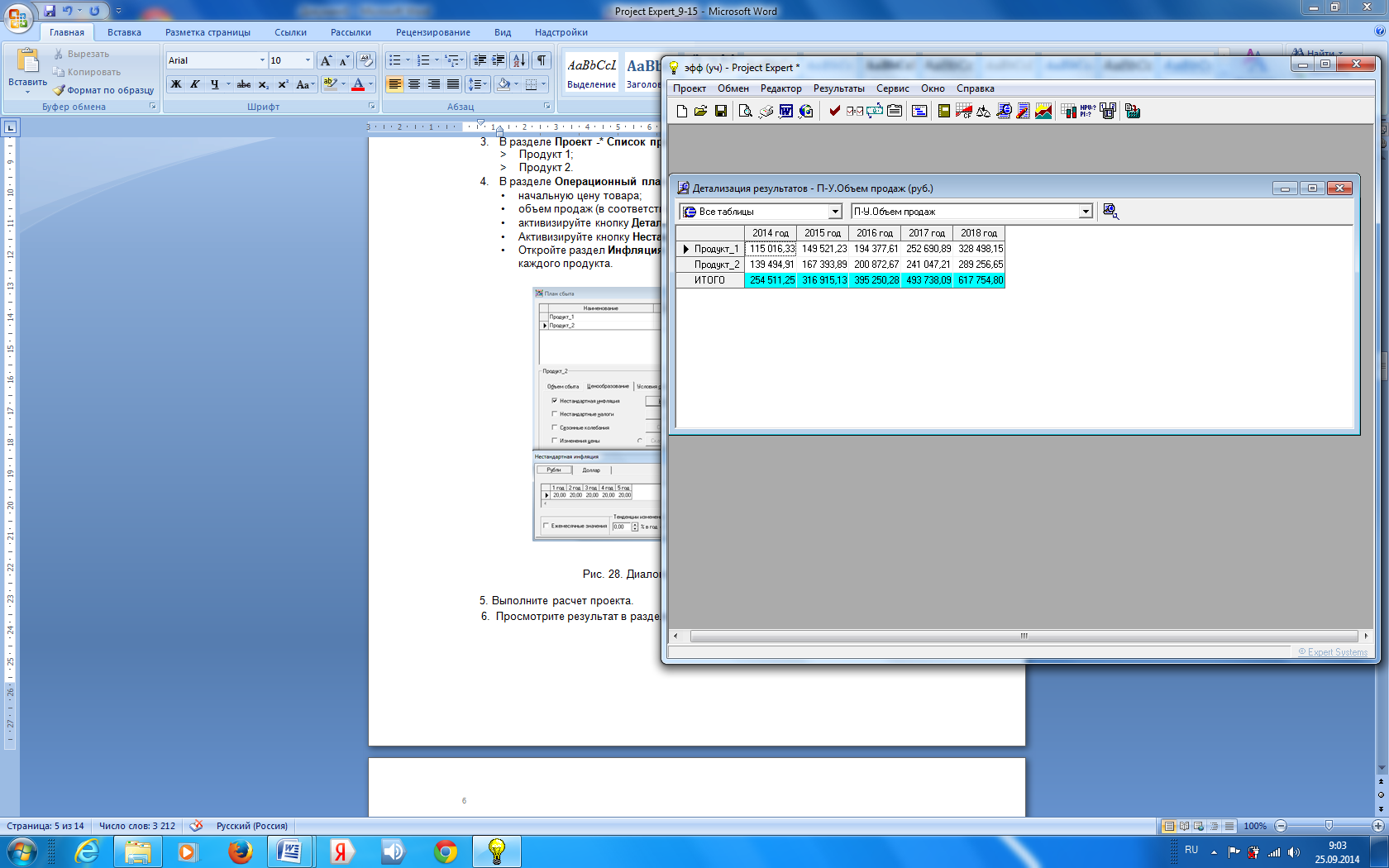Expand the 'П-У.Объем продаж' combo box
This screenshot has width=1389, height=868.
pos(1086,212)
